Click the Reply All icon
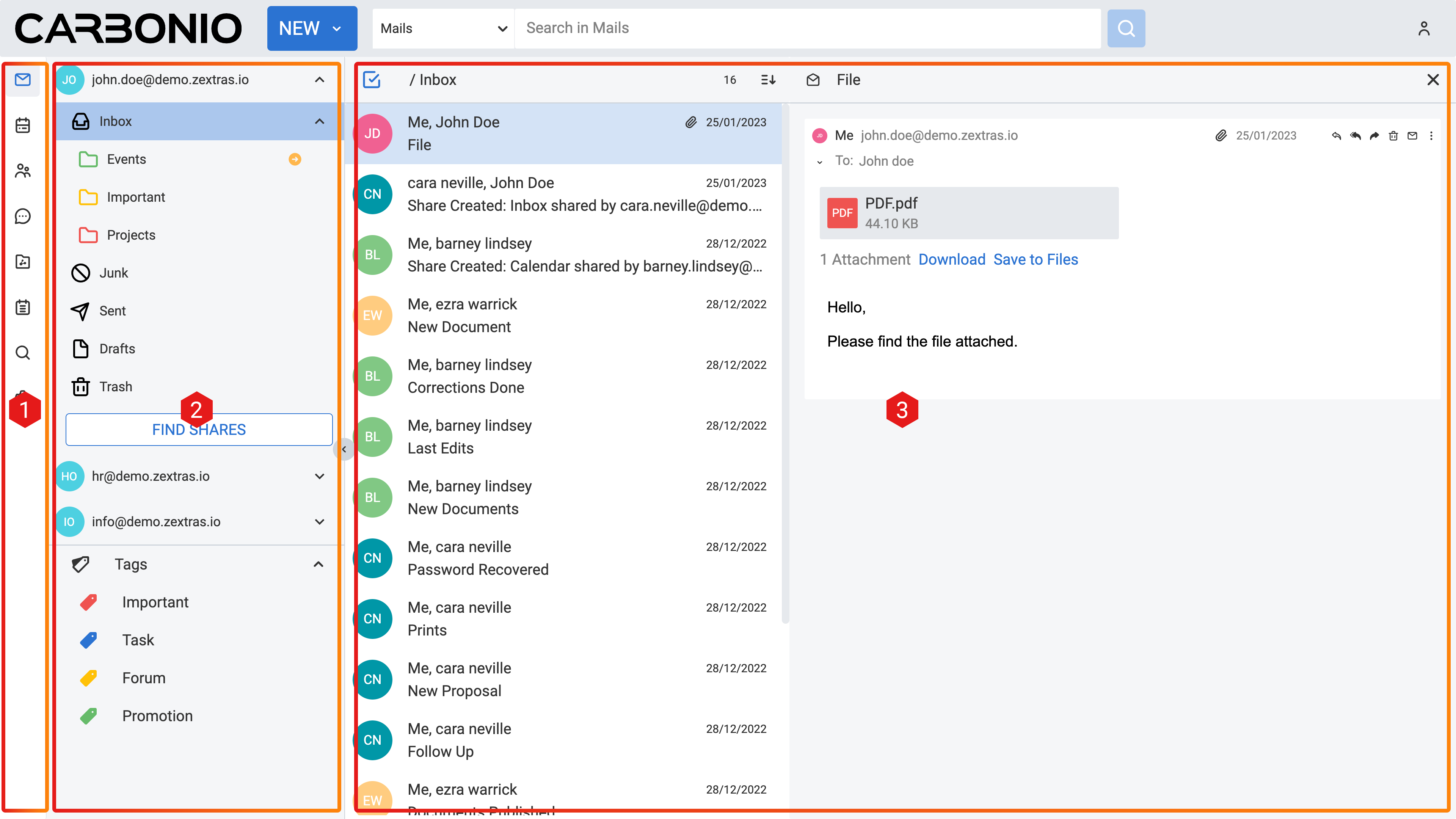This screenshot has height=819, width=1456. coord(1356,136)
